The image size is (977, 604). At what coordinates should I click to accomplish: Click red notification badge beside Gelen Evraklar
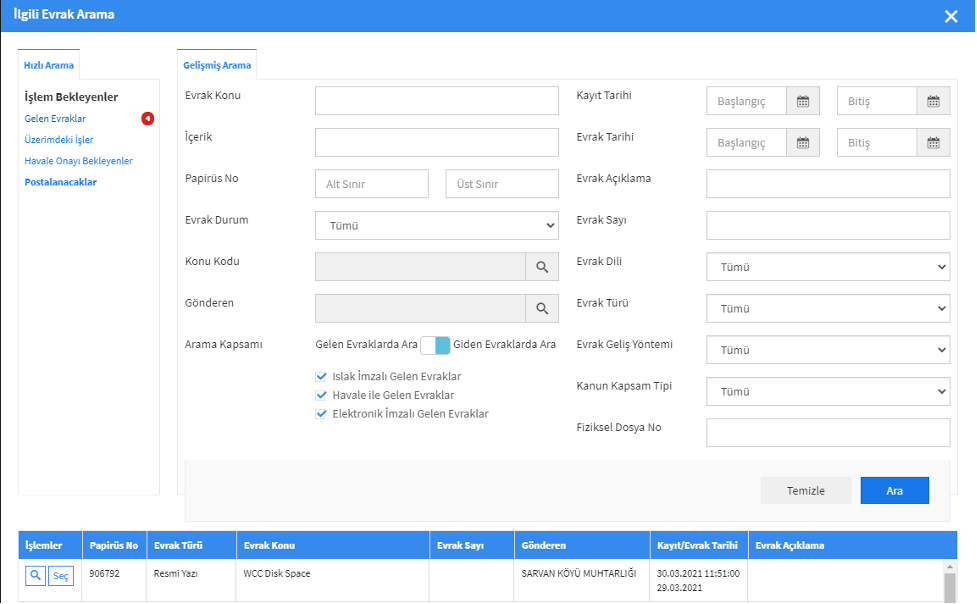pyautogui.click(x=148, y=118)
